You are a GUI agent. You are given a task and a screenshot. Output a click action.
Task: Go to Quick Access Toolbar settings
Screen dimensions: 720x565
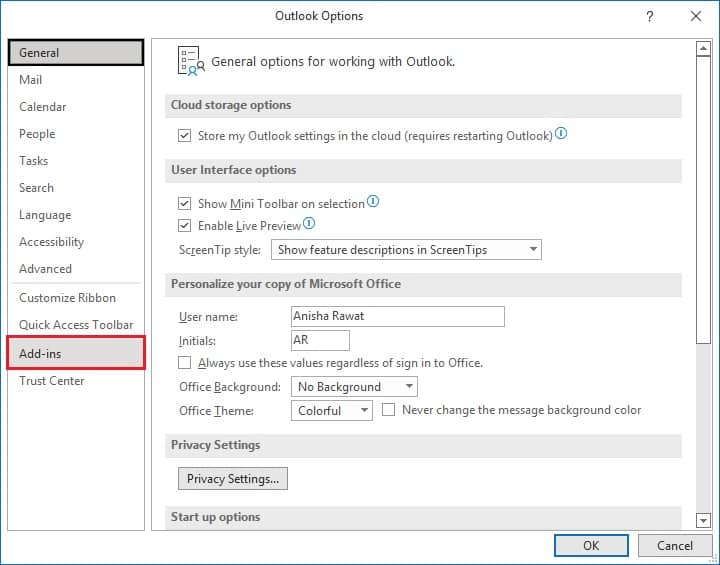76,325
